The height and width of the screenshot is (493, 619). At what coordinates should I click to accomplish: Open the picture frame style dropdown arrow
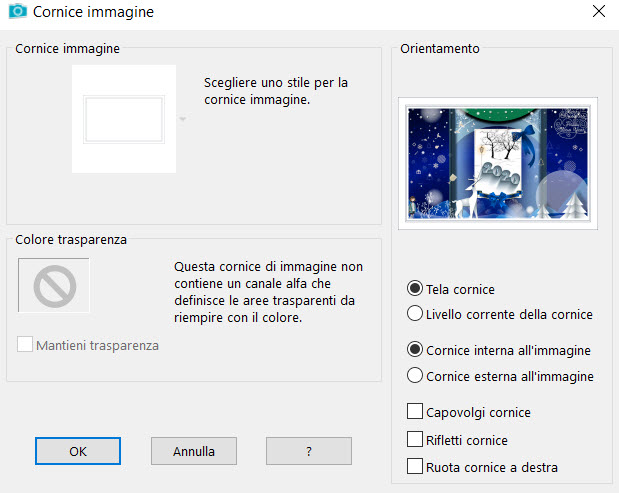click(x=183, y=119)
